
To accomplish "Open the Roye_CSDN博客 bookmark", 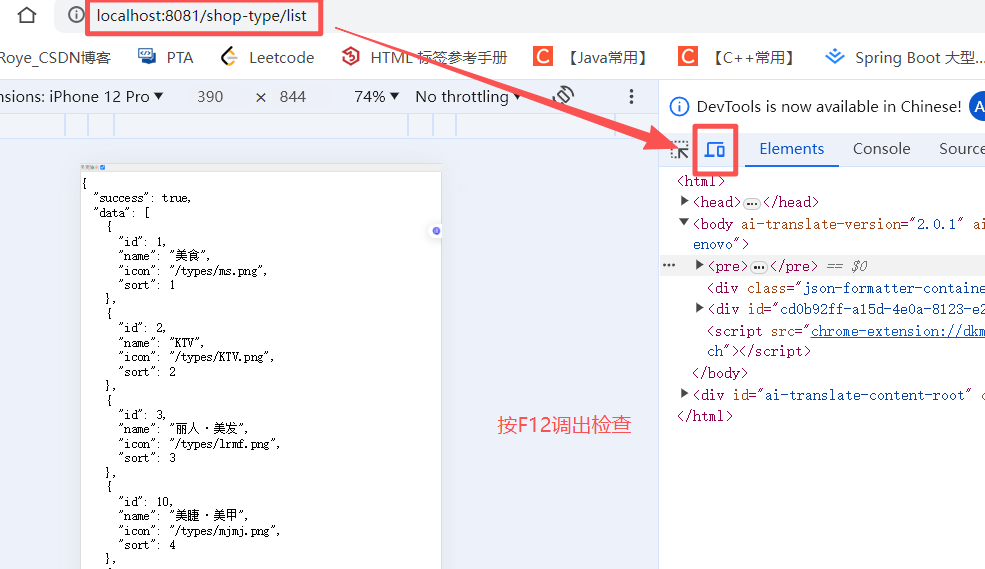I will [x=55, y=58].
